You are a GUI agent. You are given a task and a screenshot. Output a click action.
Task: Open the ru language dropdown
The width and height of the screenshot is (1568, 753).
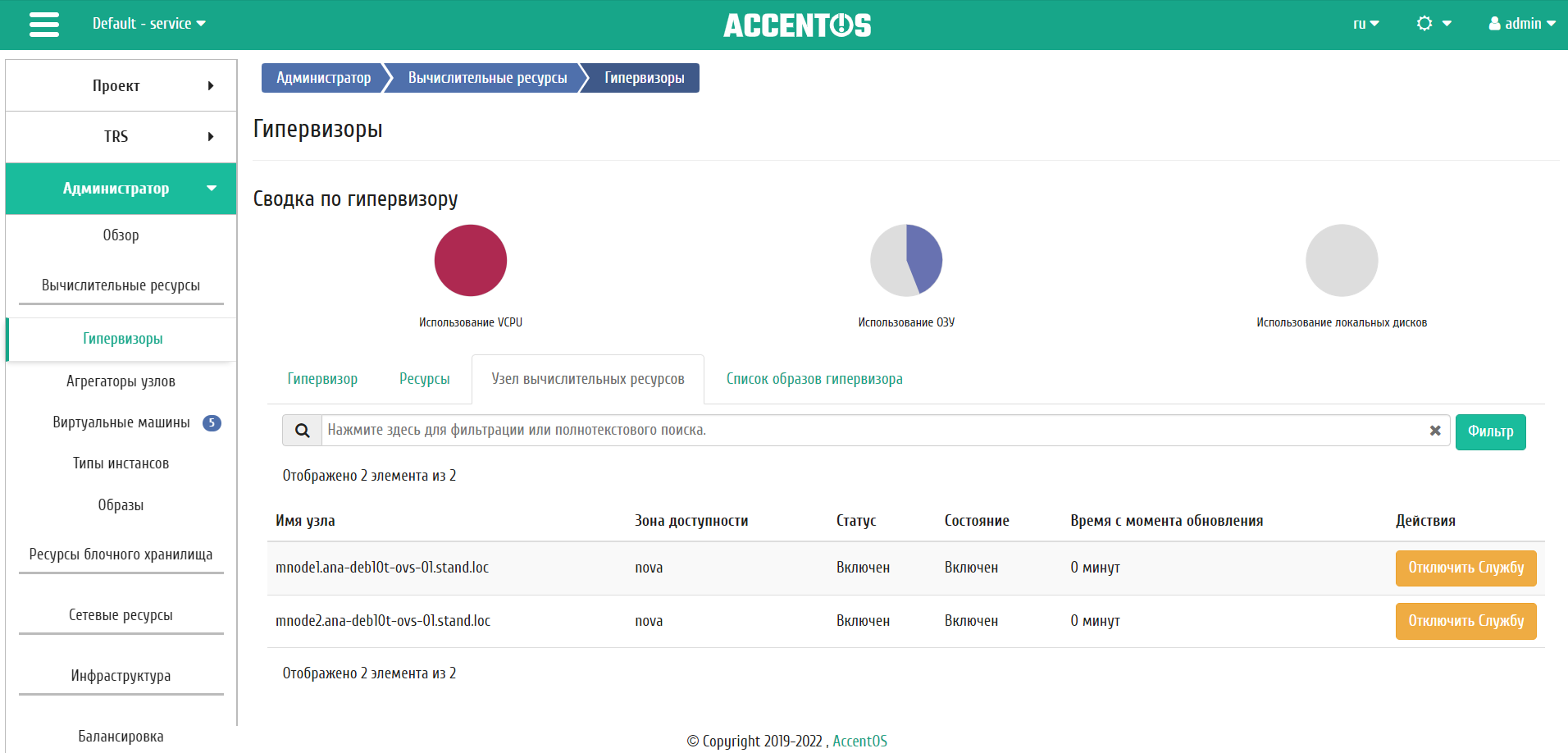(1365, 24)
